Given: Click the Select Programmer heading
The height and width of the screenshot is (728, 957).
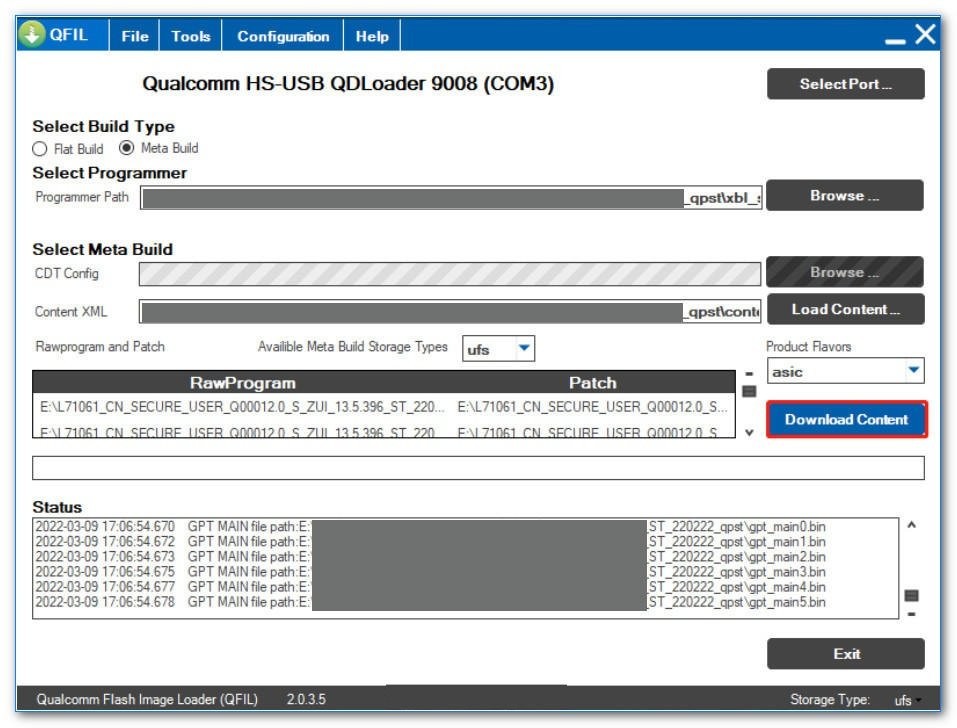Looking at the screenshot, I should (x=110, y=173).
